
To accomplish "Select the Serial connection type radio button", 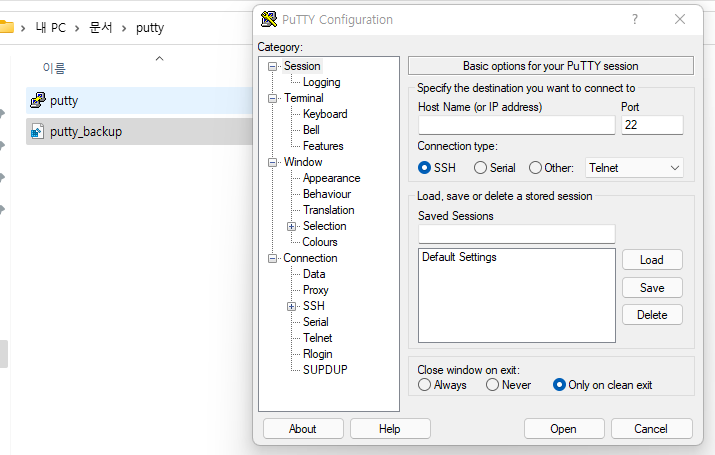I will tap(480, 168).
